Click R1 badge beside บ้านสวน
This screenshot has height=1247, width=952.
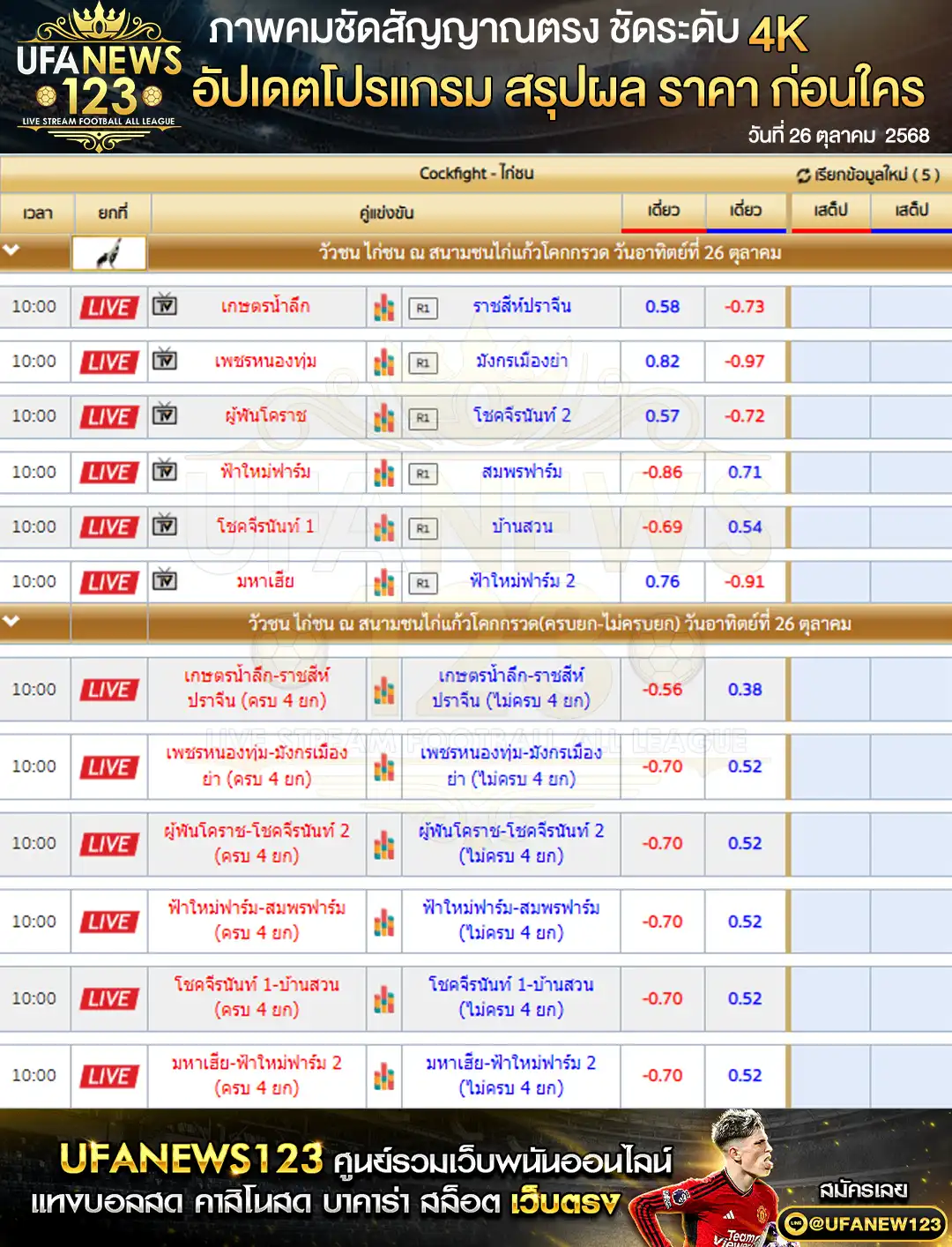pos(423,527)
